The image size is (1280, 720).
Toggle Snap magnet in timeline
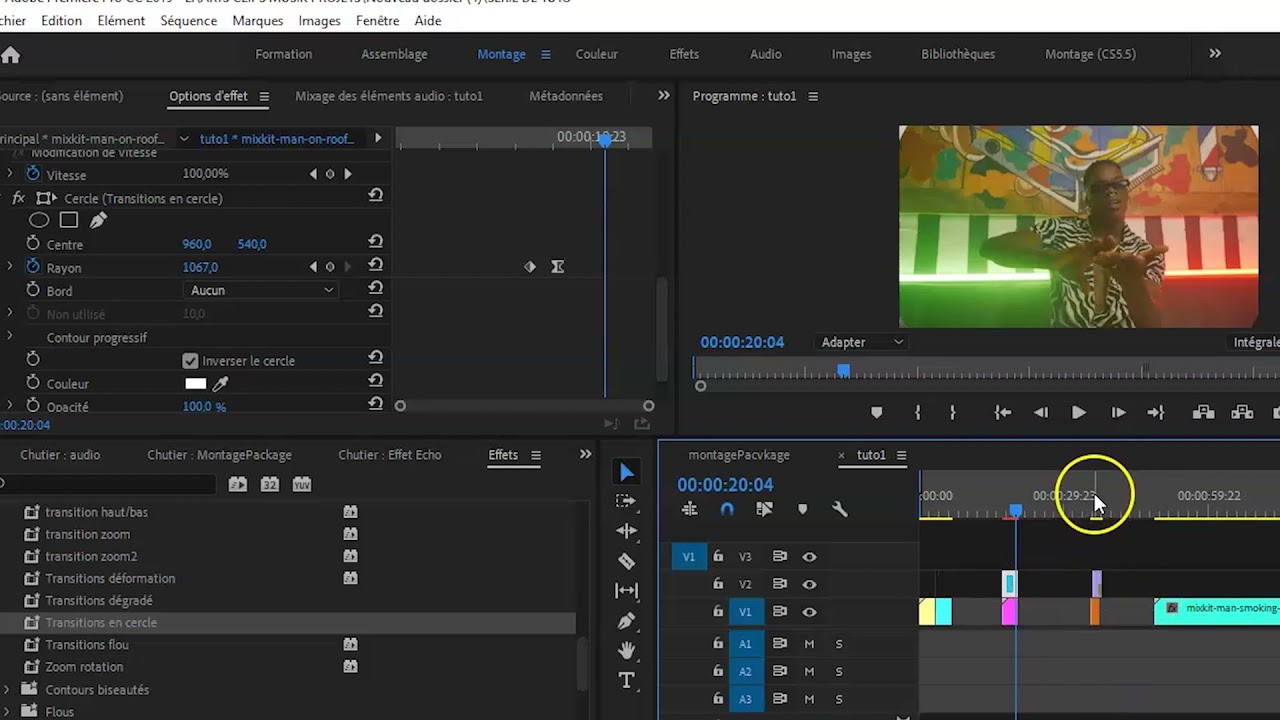(727, 509)
